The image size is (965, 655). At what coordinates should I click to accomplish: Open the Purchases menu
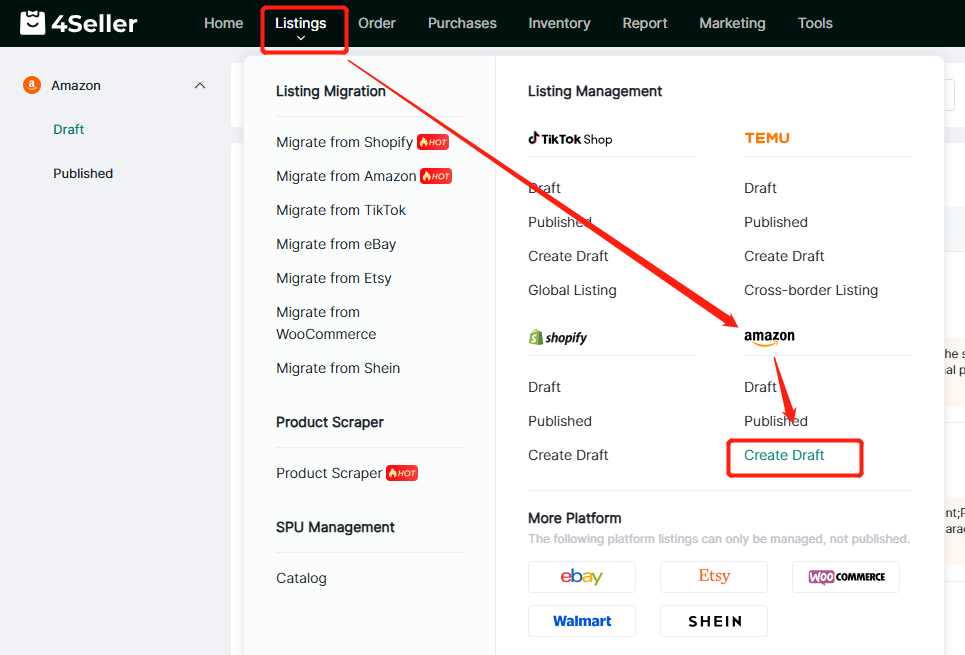462,23
